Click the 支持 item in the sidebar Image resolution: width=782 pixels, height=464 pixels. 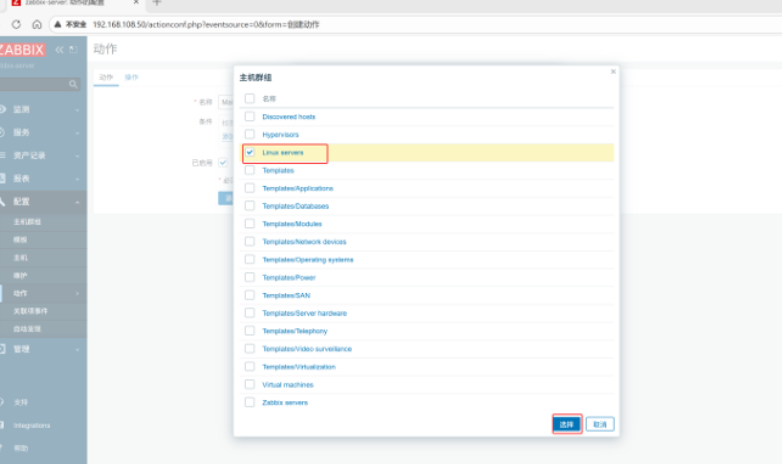click(20, 402)
